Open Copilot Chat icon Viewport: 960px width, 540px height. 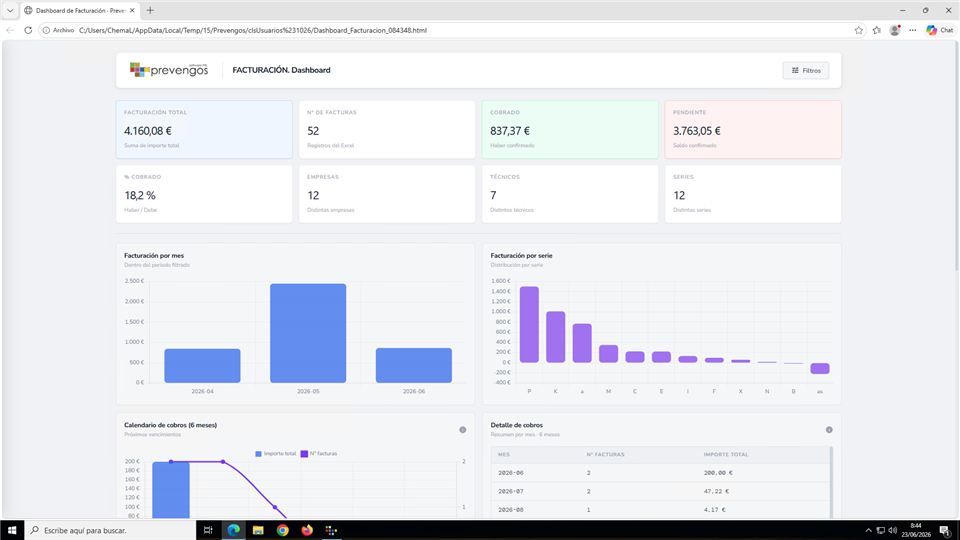tap(940, 30)
